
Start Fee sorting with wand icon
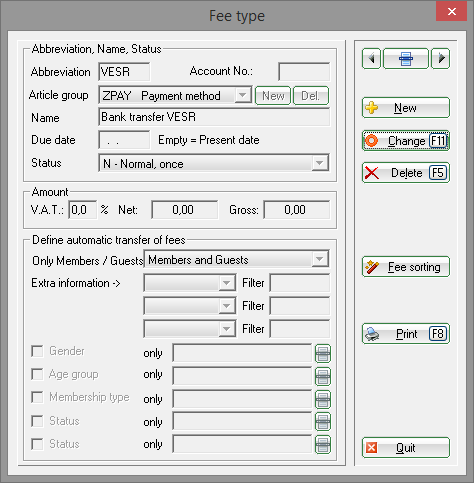pos(406,267)
